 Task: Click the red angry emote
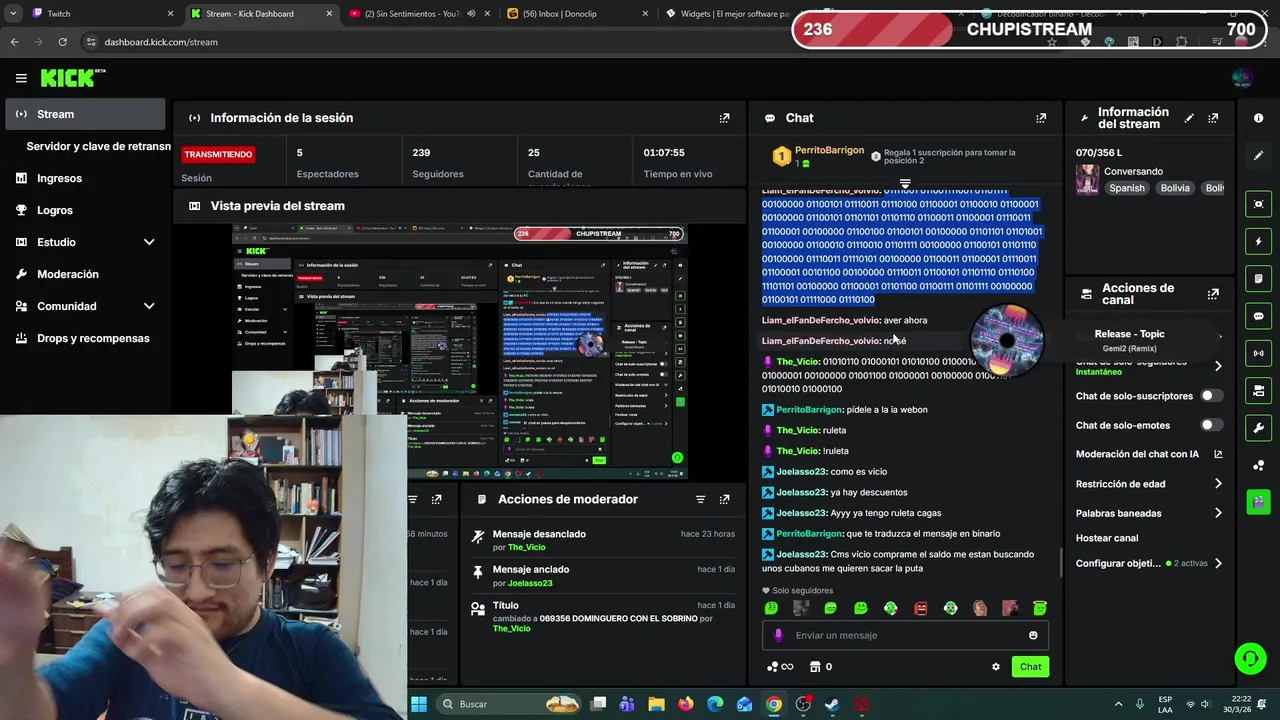click(x=920, y=608)
